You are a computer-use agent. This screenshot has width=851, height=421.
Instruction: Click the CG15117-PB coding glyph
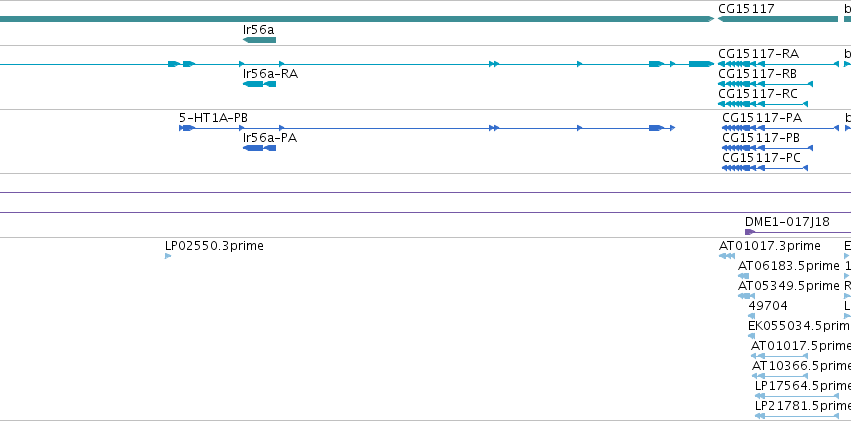[x=767, y=148]
